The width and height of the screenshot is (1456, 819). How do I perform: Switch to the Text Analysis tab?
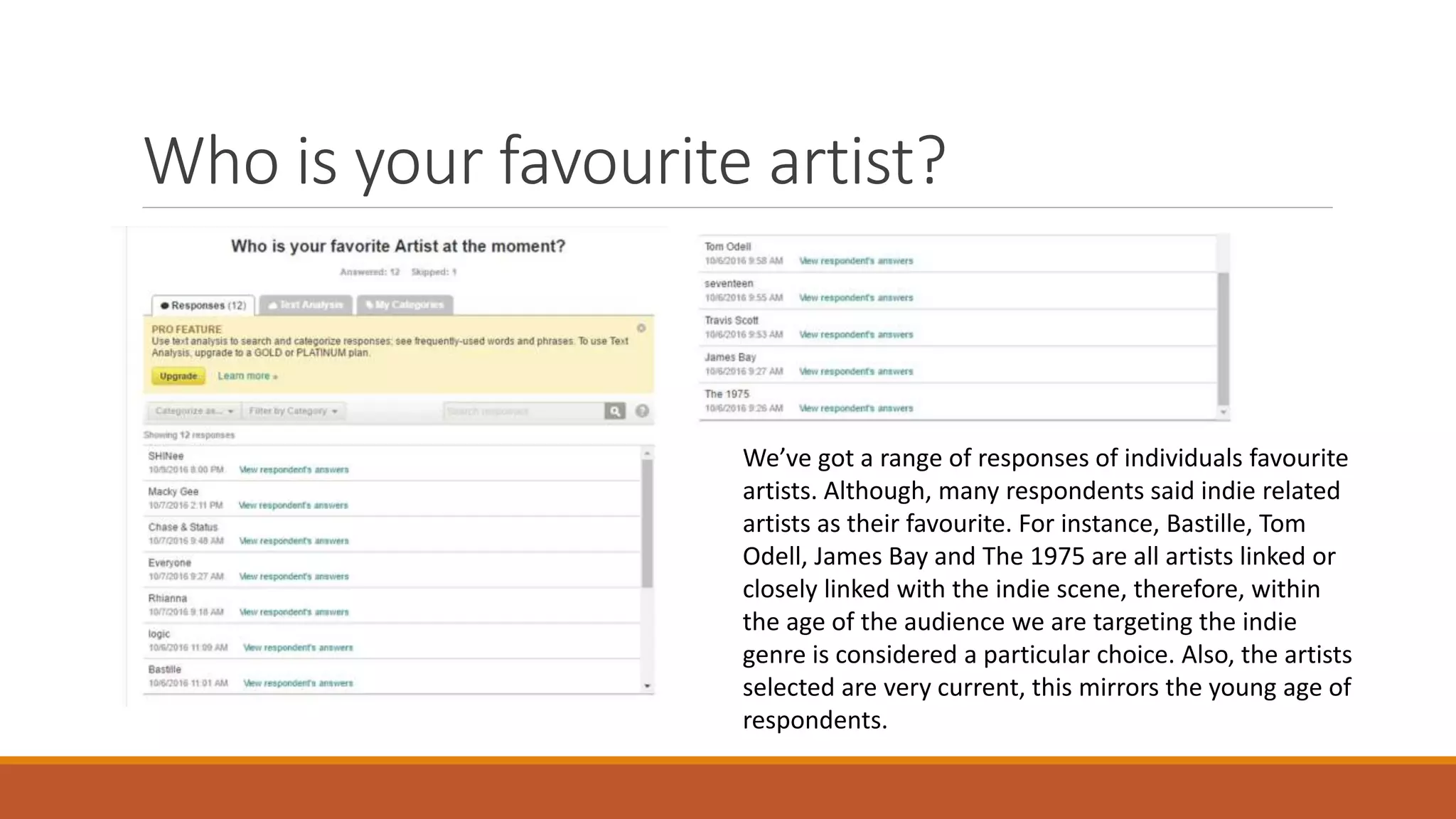click(306, 305)
